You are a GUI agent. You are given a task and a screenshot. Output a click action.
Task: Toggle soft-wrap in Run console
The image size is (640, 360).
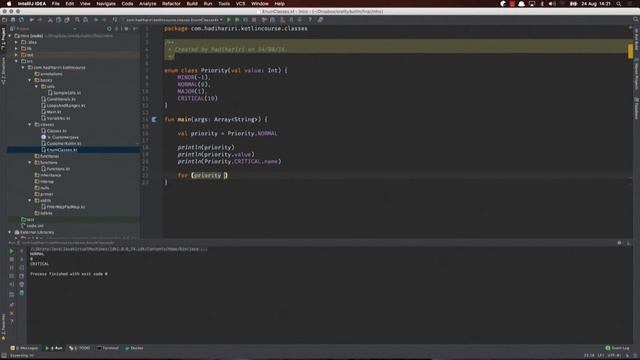point(22,268)
